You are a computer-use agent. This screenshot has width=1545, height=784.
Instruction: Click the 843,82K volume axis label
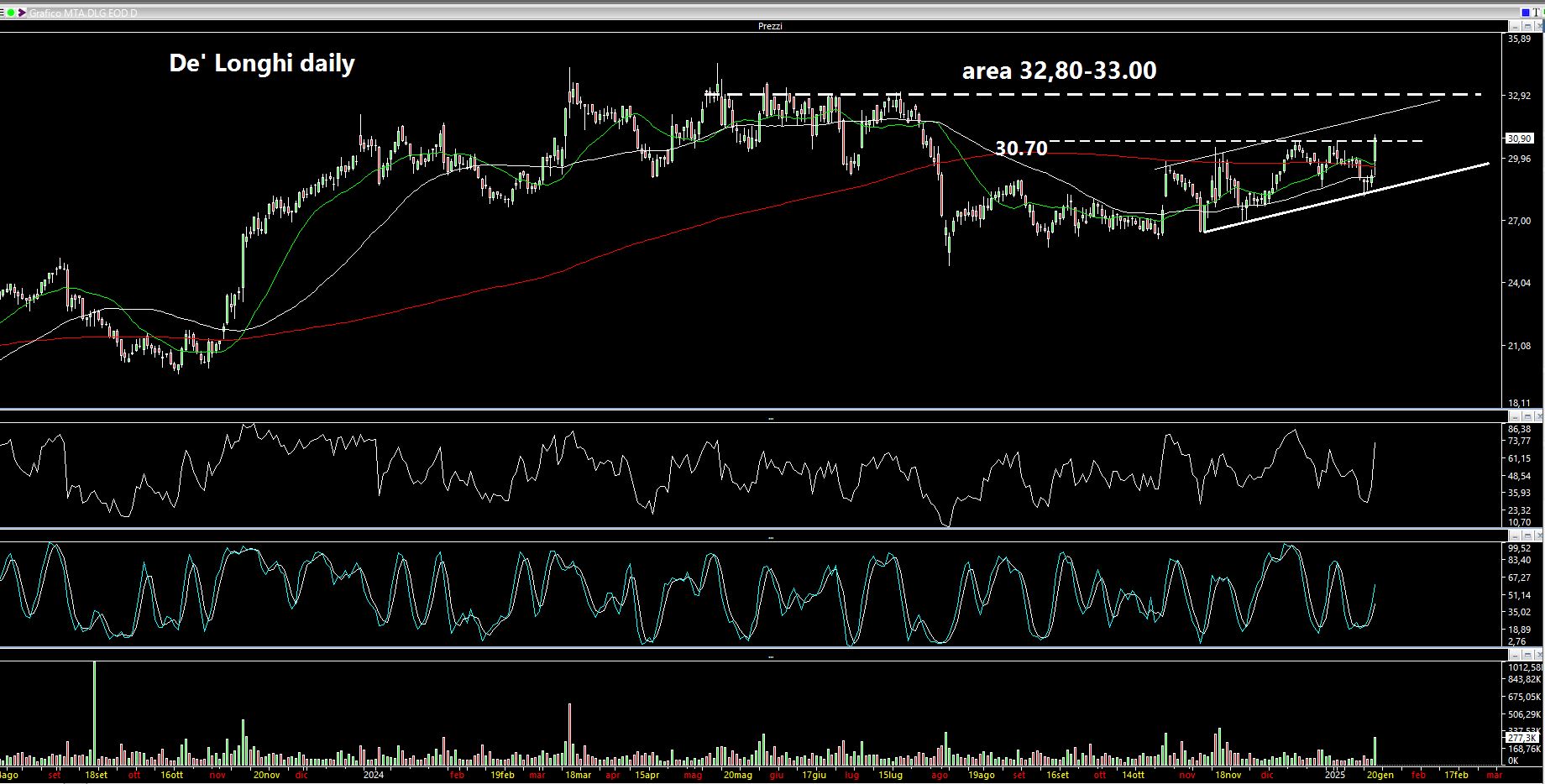(x=1524, y=679)
